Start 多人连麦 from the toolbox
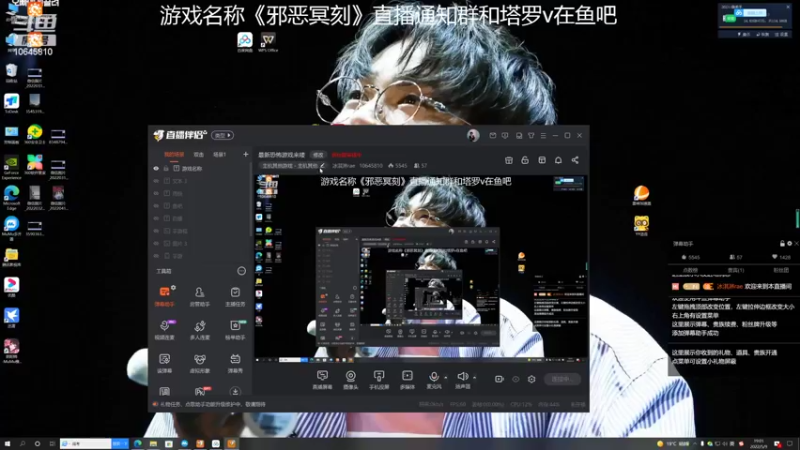The width and height of the screenshot is (800, 450). point(199,330)
